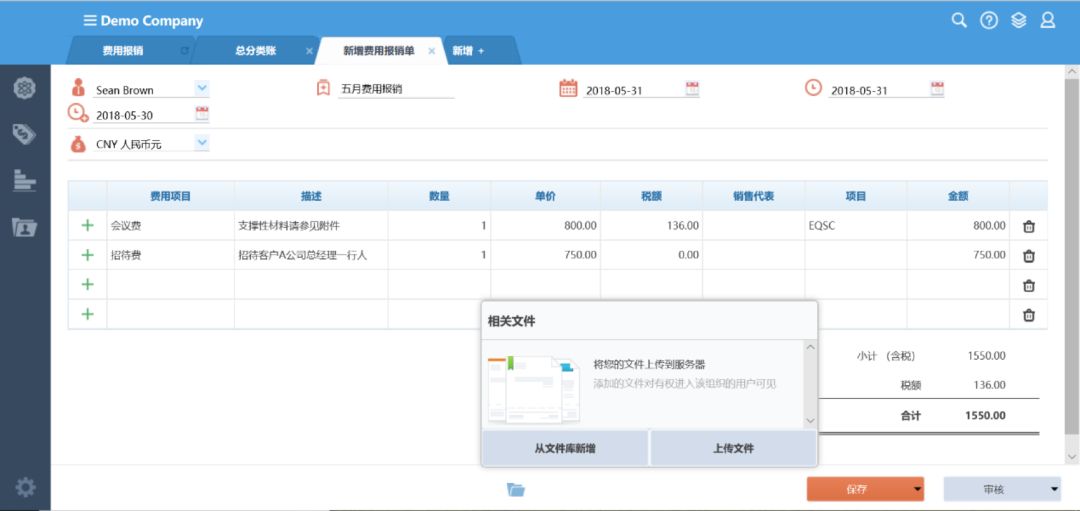Open the layers stack icon in header

[x=1018, y=20]
